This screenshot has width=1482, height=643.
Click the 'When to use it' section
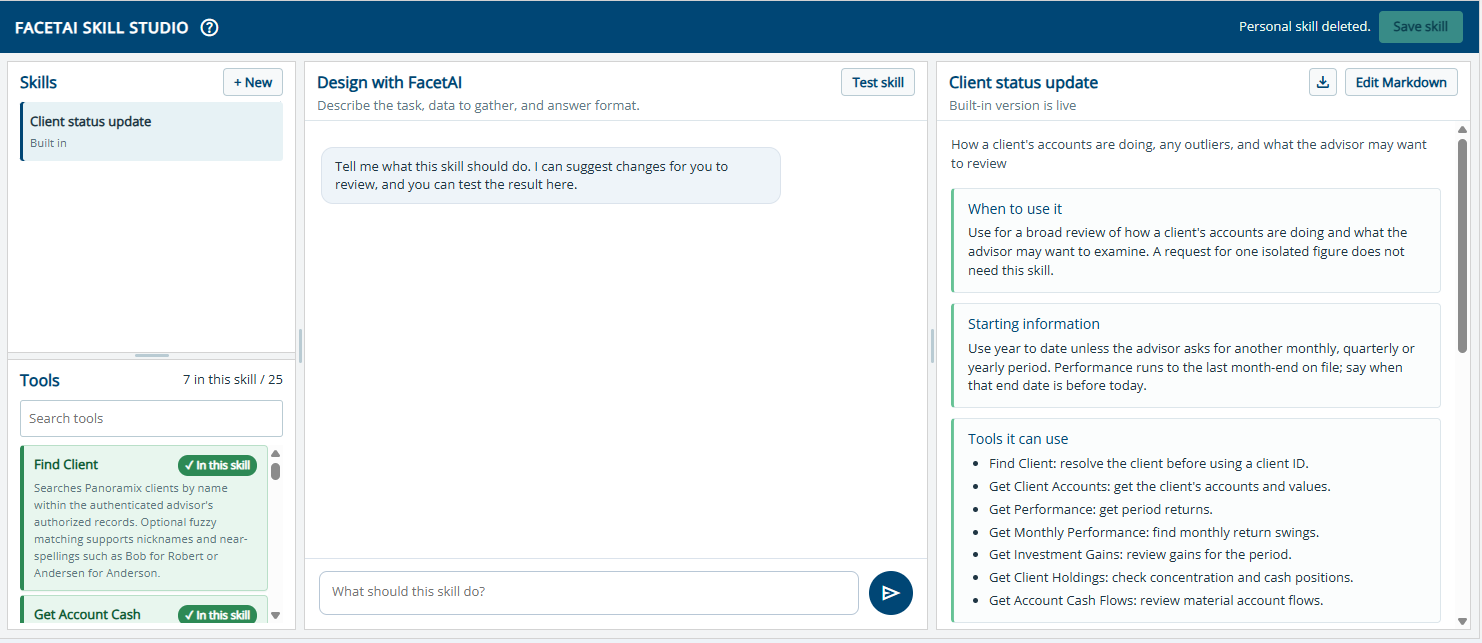[1196, 240]
